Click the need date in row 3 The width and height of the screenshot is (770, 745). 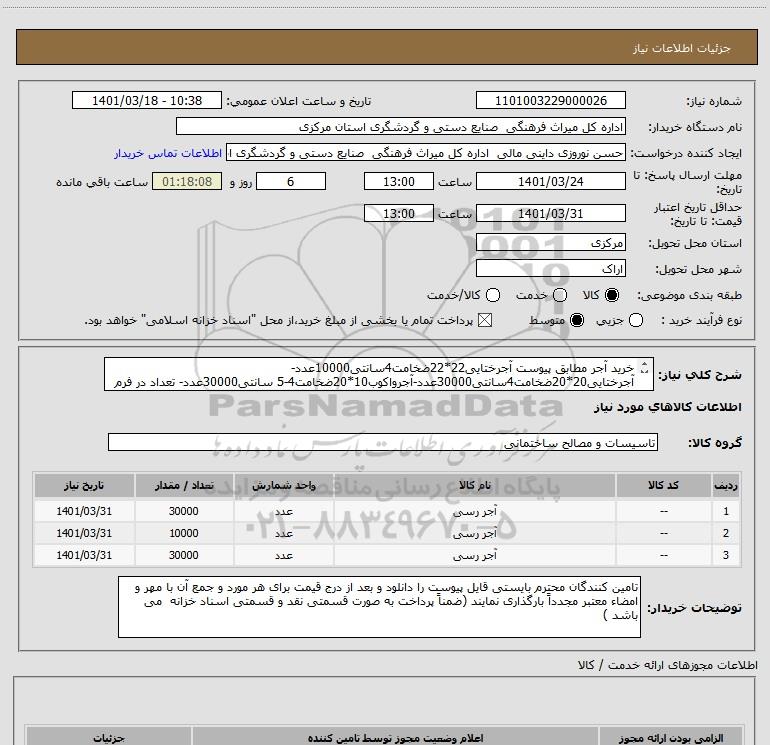(x=84, y=555)
